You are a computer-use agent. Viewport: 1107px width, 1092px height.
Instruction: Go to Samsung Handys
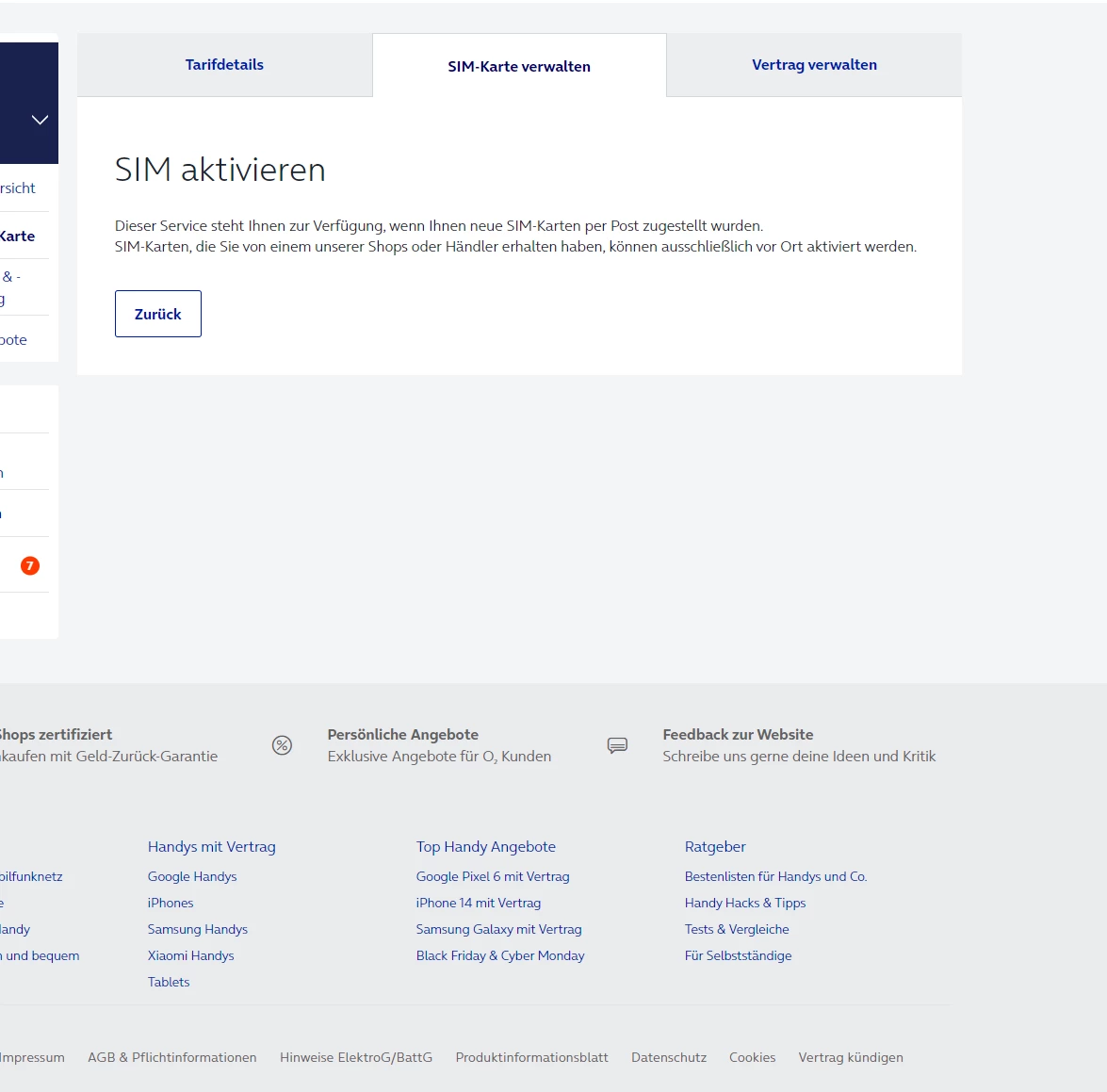[198, 930]
